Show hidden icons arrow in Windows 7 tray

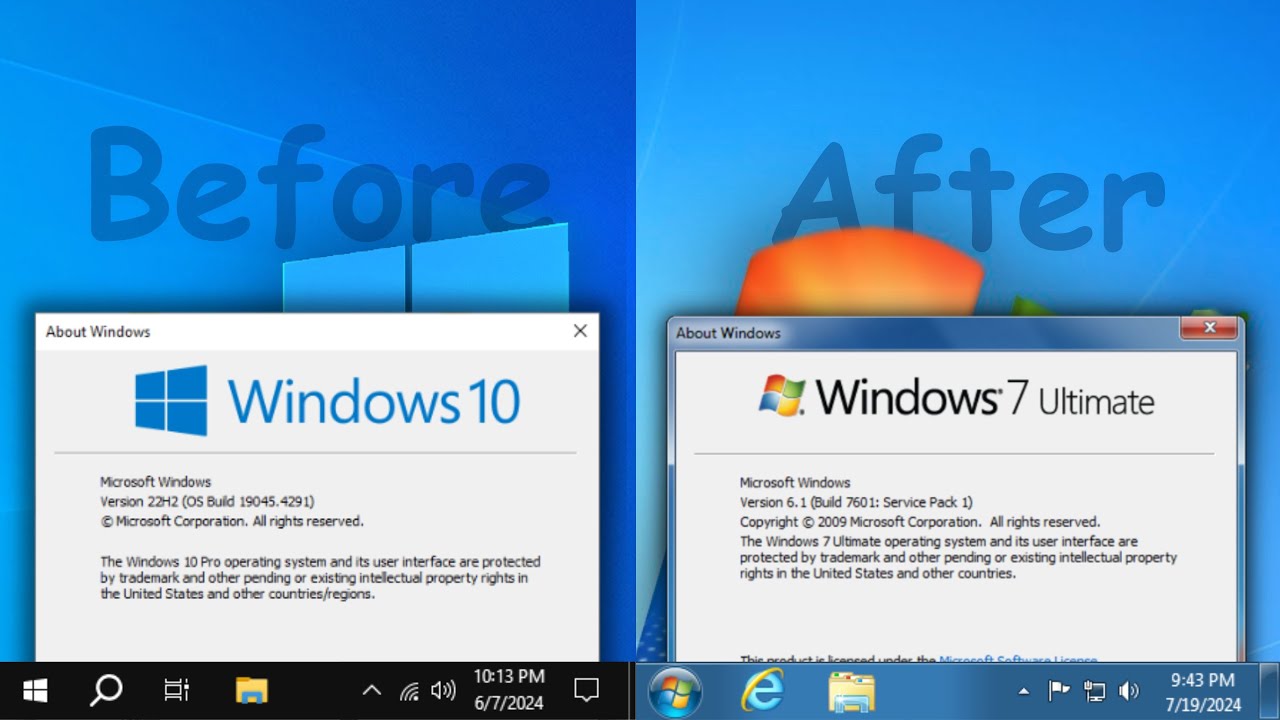click(1023, 691)
